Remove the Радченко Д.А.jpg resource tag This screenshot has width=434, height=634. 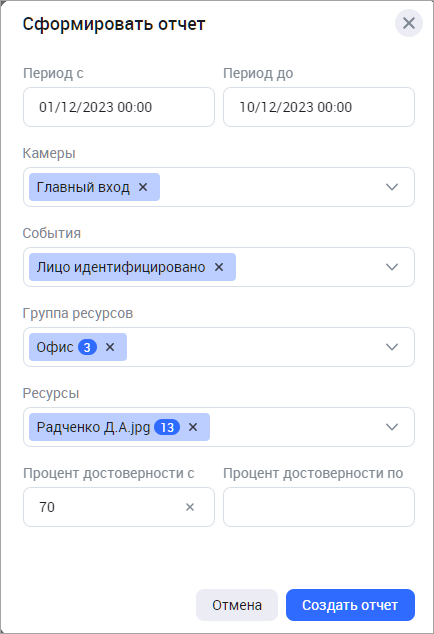(193, 427)
